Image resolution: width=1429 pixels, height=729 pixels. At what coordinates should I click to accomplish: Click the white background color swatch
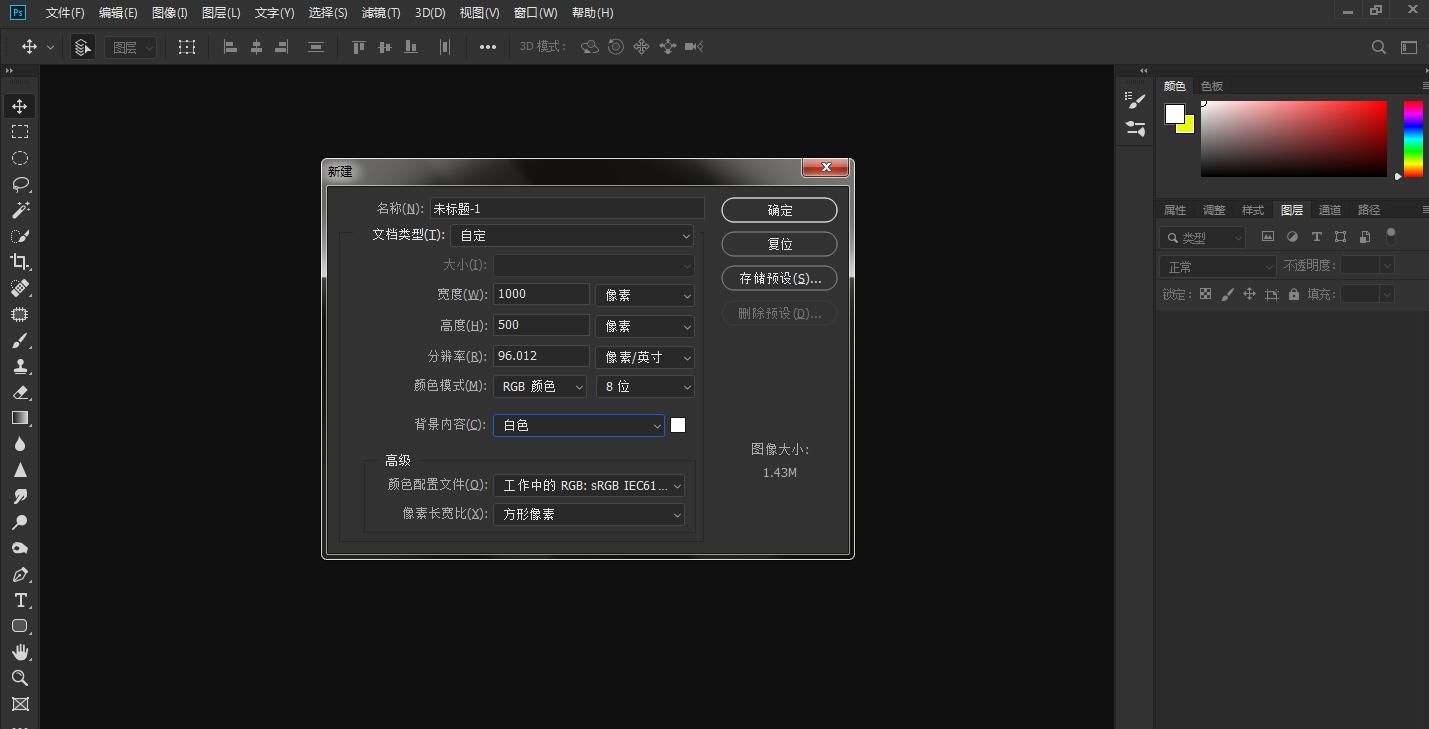tap(678, 424)
